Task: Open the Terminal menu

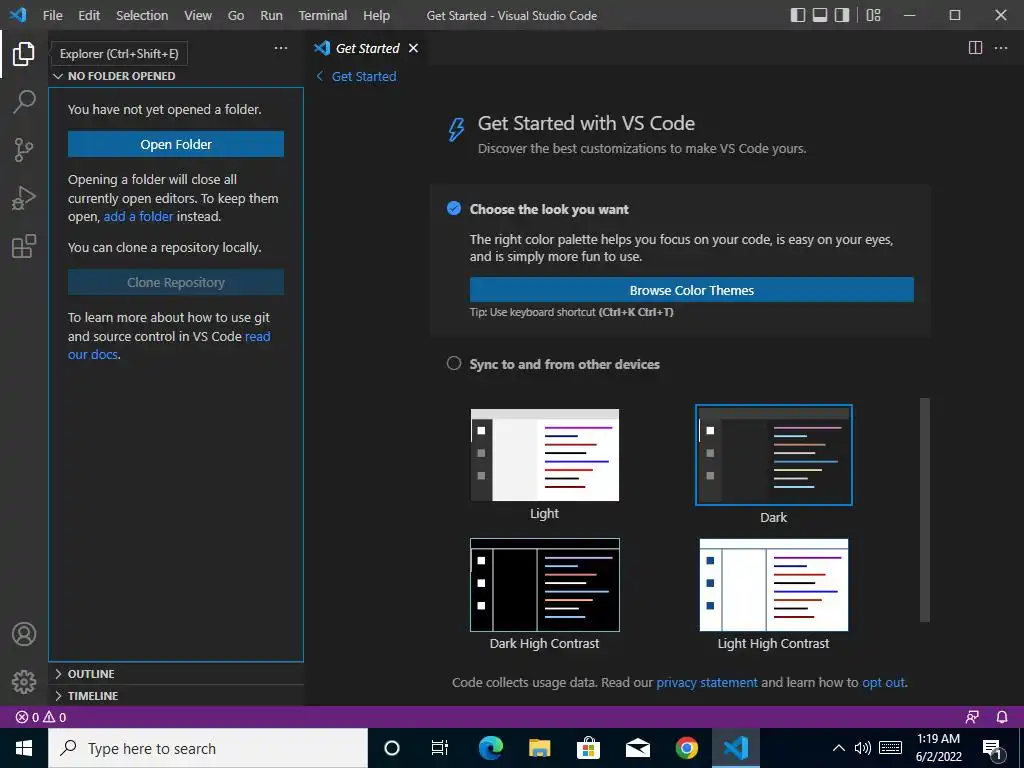Action: pyautogui.click(x=323, y=15)
